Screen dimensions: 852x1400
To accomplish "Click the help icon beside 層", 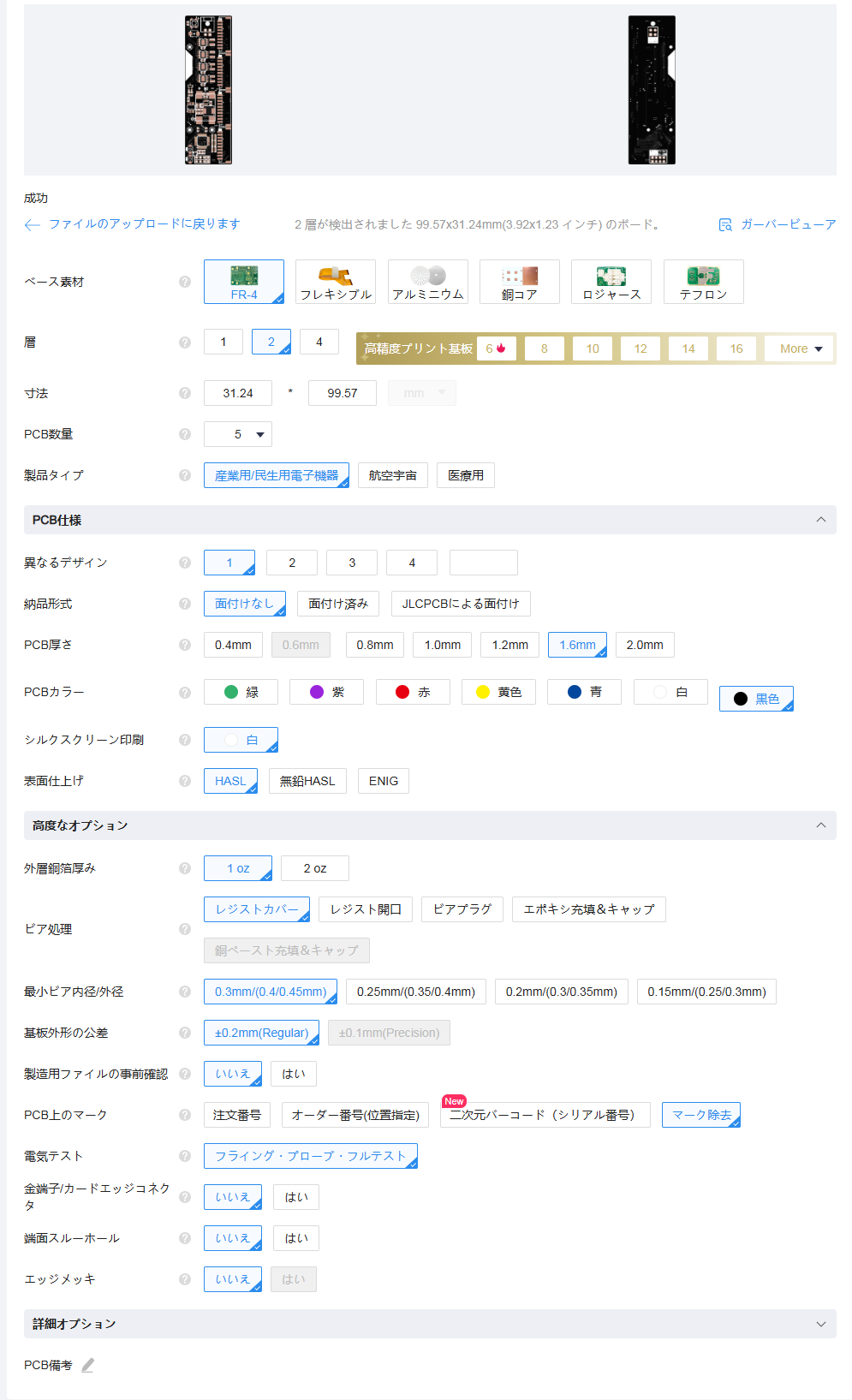I will 185,343.
